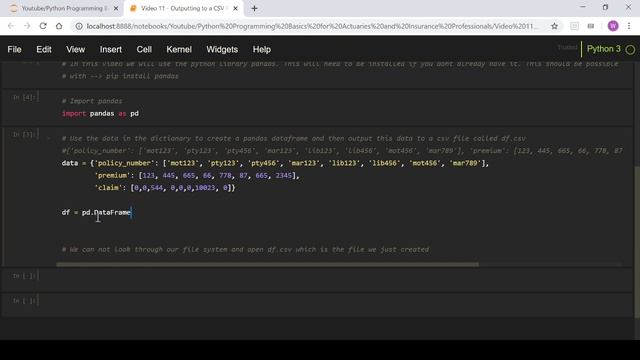Open the browser home page
The image size is (640, 360).
click(59, 26)
